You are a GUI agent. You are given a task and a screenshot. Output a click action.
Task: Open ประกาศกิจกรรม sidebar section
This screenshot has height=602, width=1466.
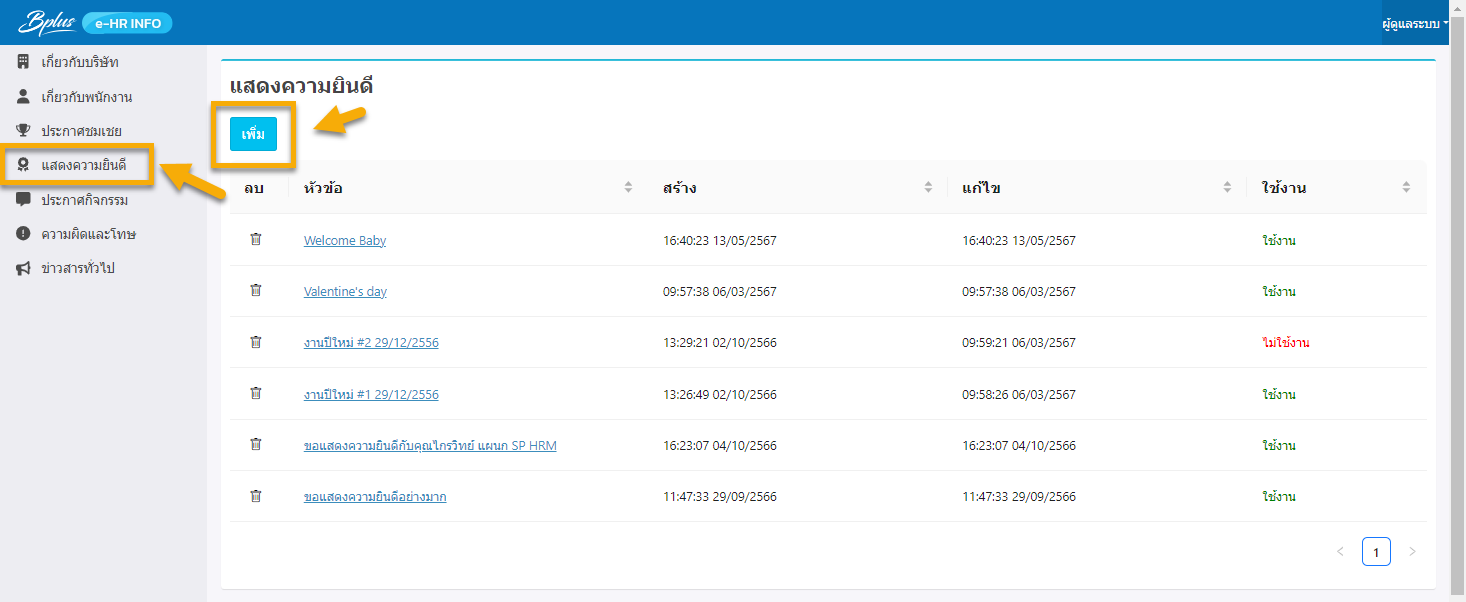84,200
